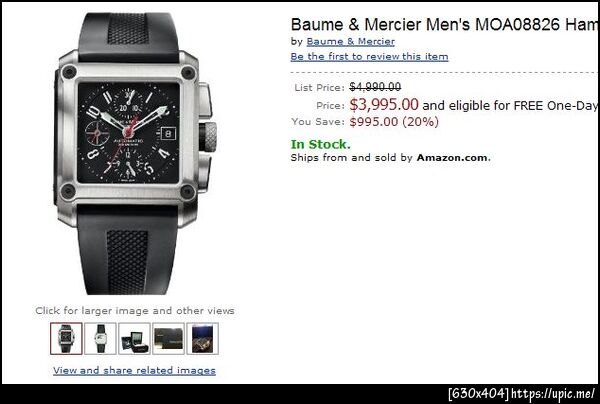Screen dimensions: 600x404
Task: Click the watch's textured crown knob
Action: [209, 136]
